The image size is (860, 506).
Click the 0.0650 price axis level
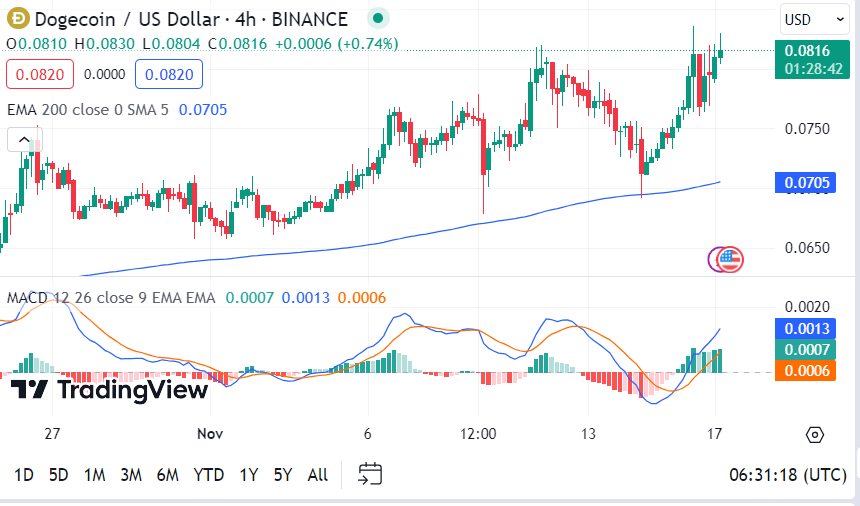(807, 248)
